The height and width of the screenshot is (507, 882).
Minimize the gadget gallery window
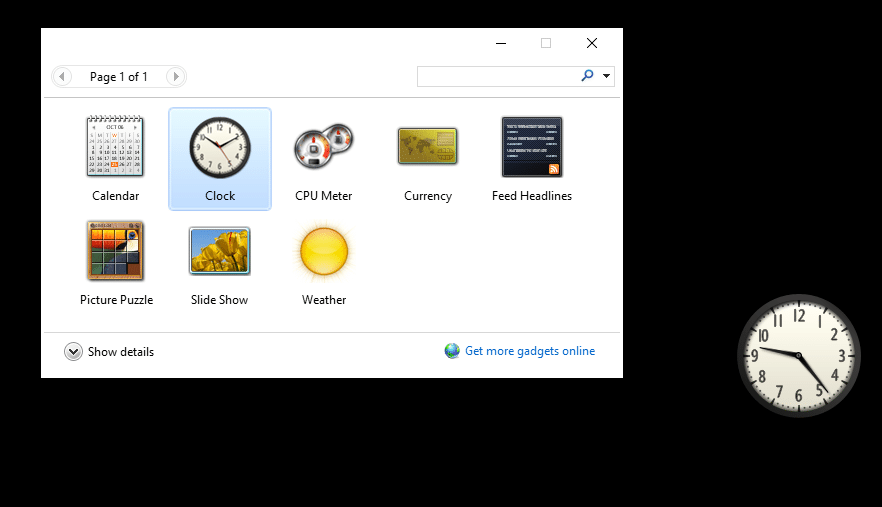click(500, 43)
